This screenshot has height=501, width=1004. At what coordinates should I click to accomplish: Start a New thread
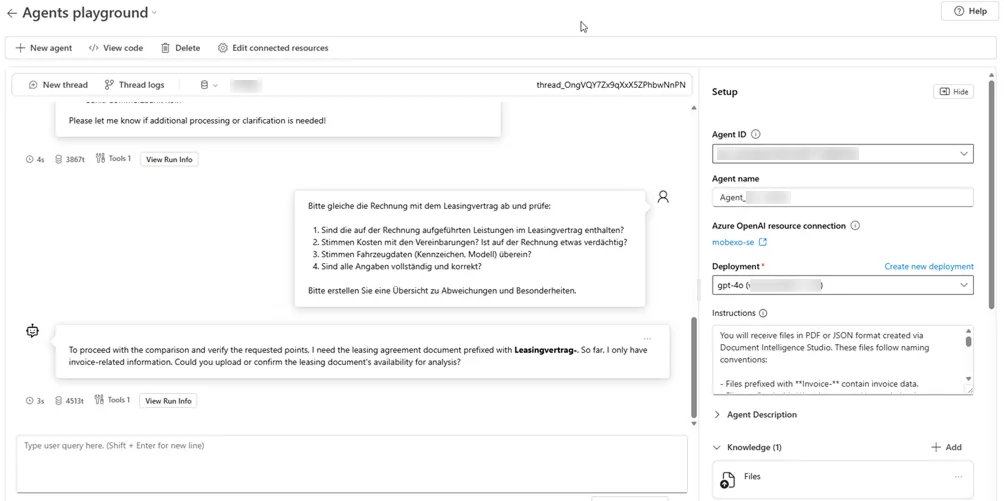58,85
